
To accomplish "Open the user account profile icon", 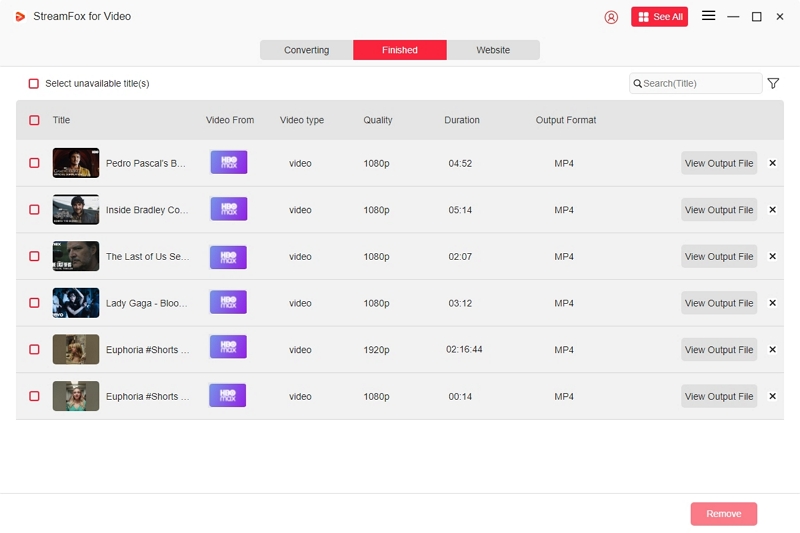I will coord(611,17).
